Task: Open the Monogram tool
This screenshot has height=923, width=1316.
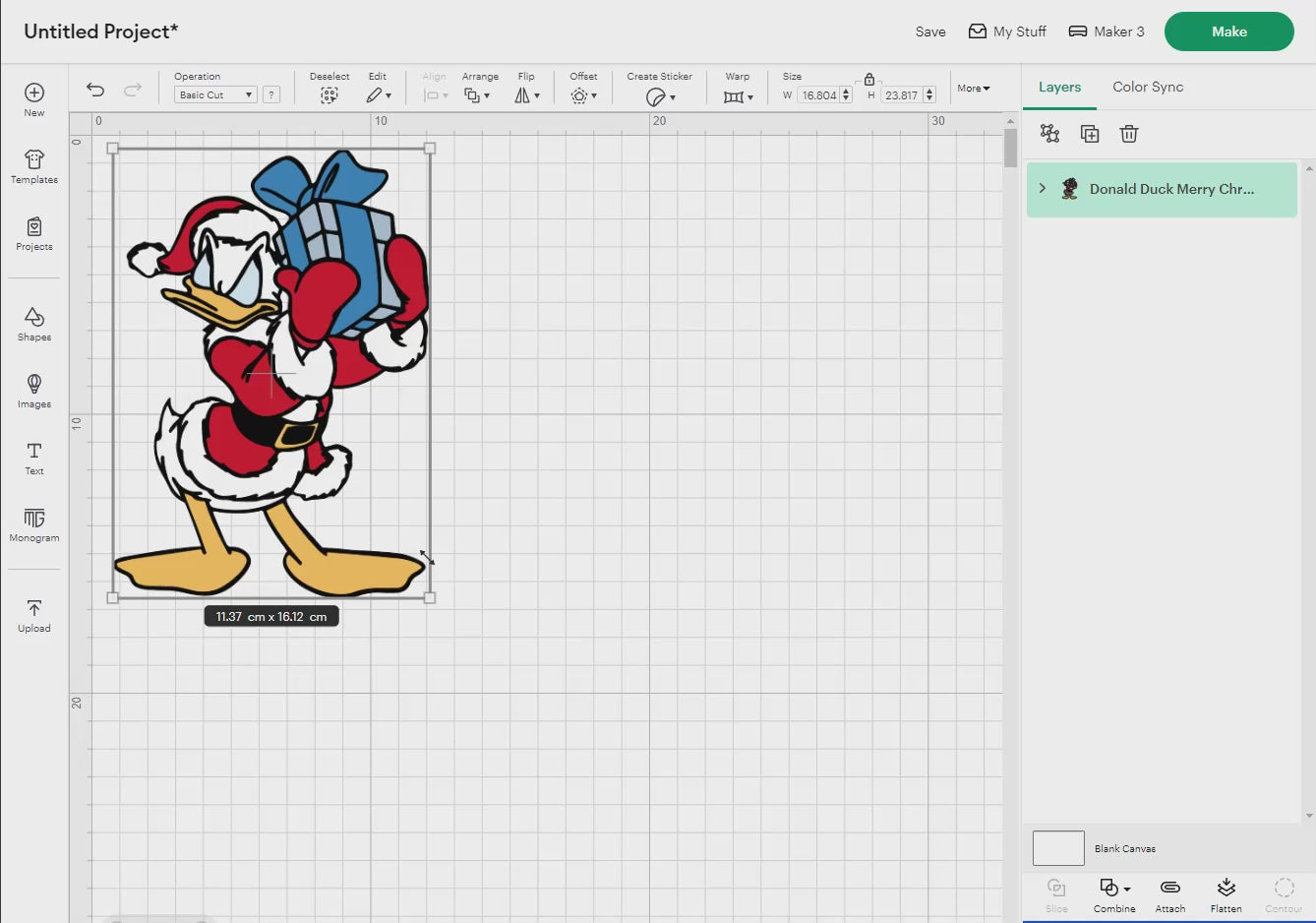Action: pyautogui.click(x=34, y=524)
